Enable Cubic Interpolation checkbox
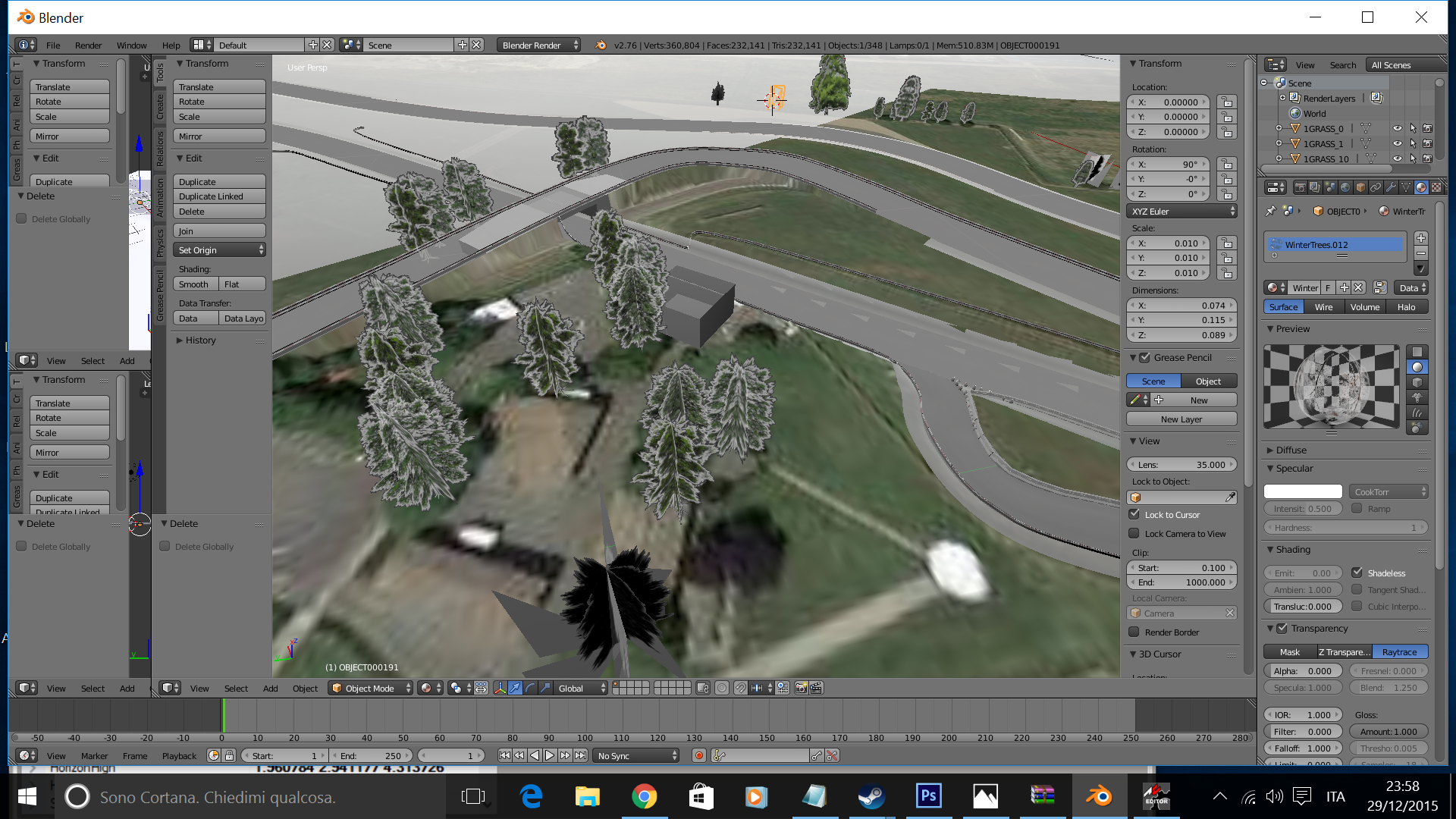Viewport: 1456px width, 819px height. pyautogui.click(x=1357, y=606)
